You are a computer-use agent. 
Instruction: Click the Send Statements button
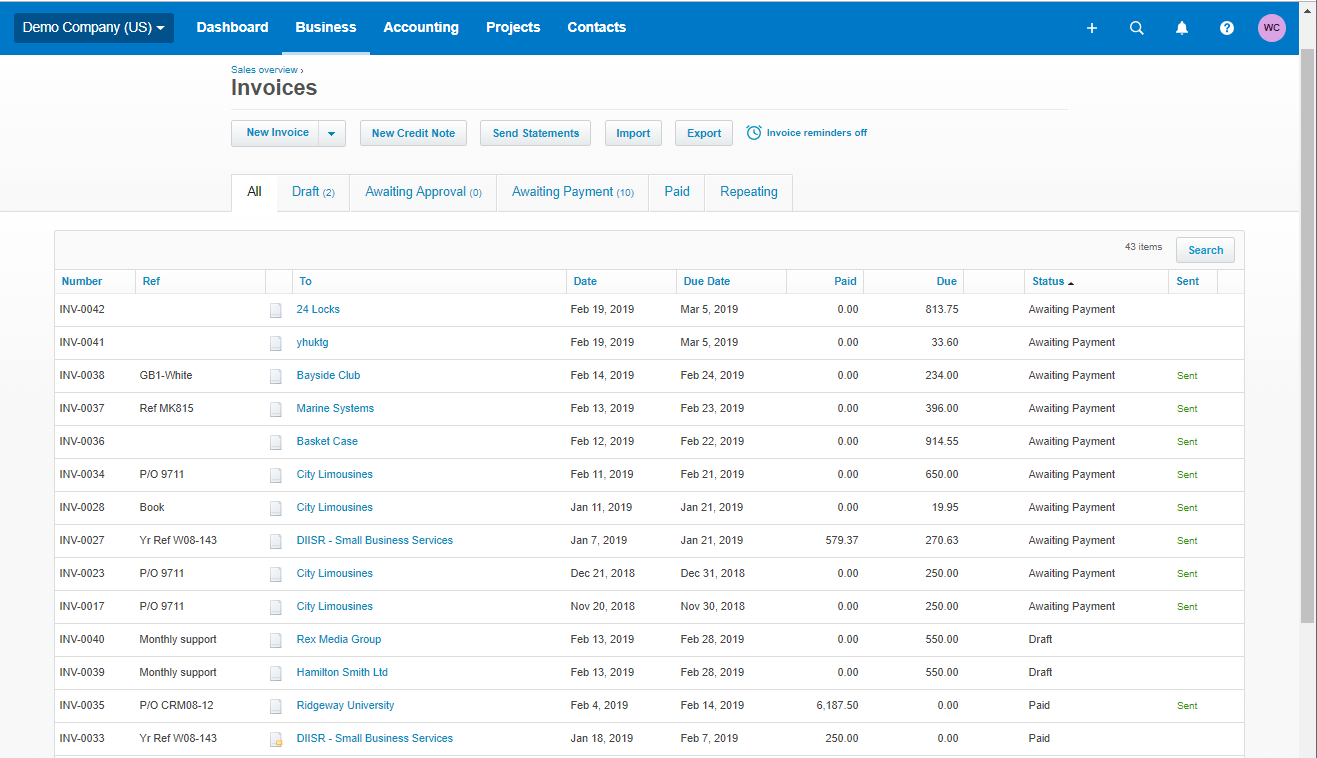[x=536, y=133]
